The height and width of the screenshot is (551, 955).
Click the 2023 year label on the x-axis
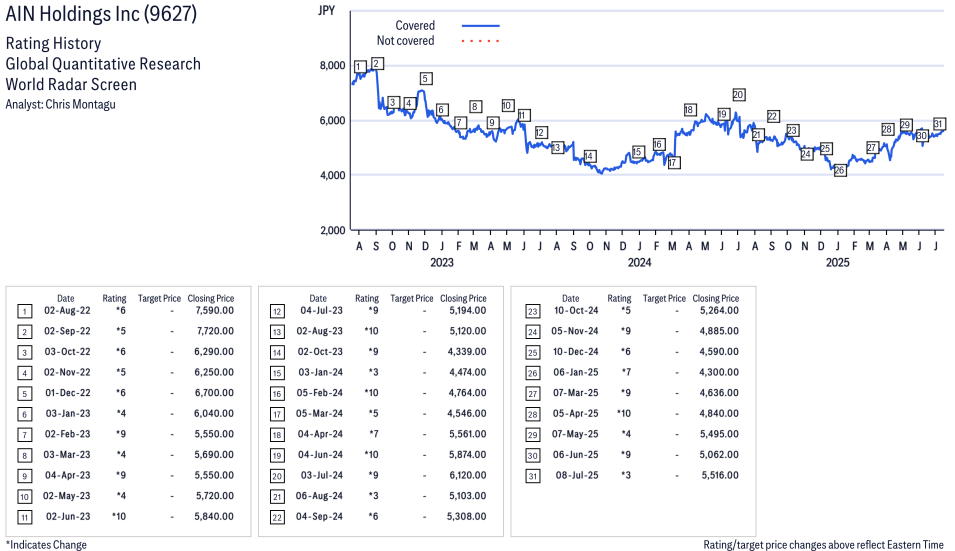tap(442, 262)
